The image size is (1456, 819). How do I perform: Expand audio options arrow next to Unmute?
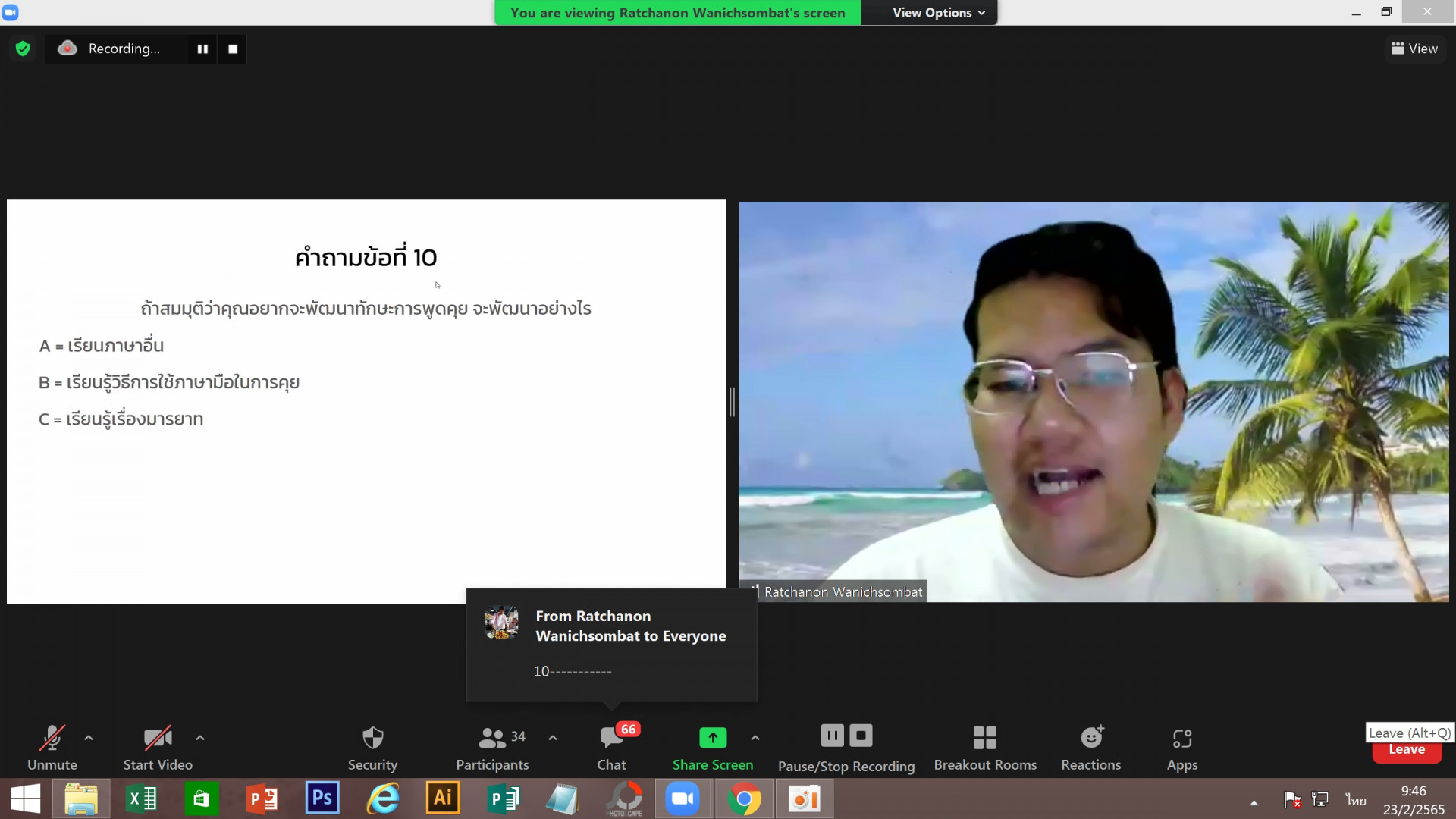89,737
